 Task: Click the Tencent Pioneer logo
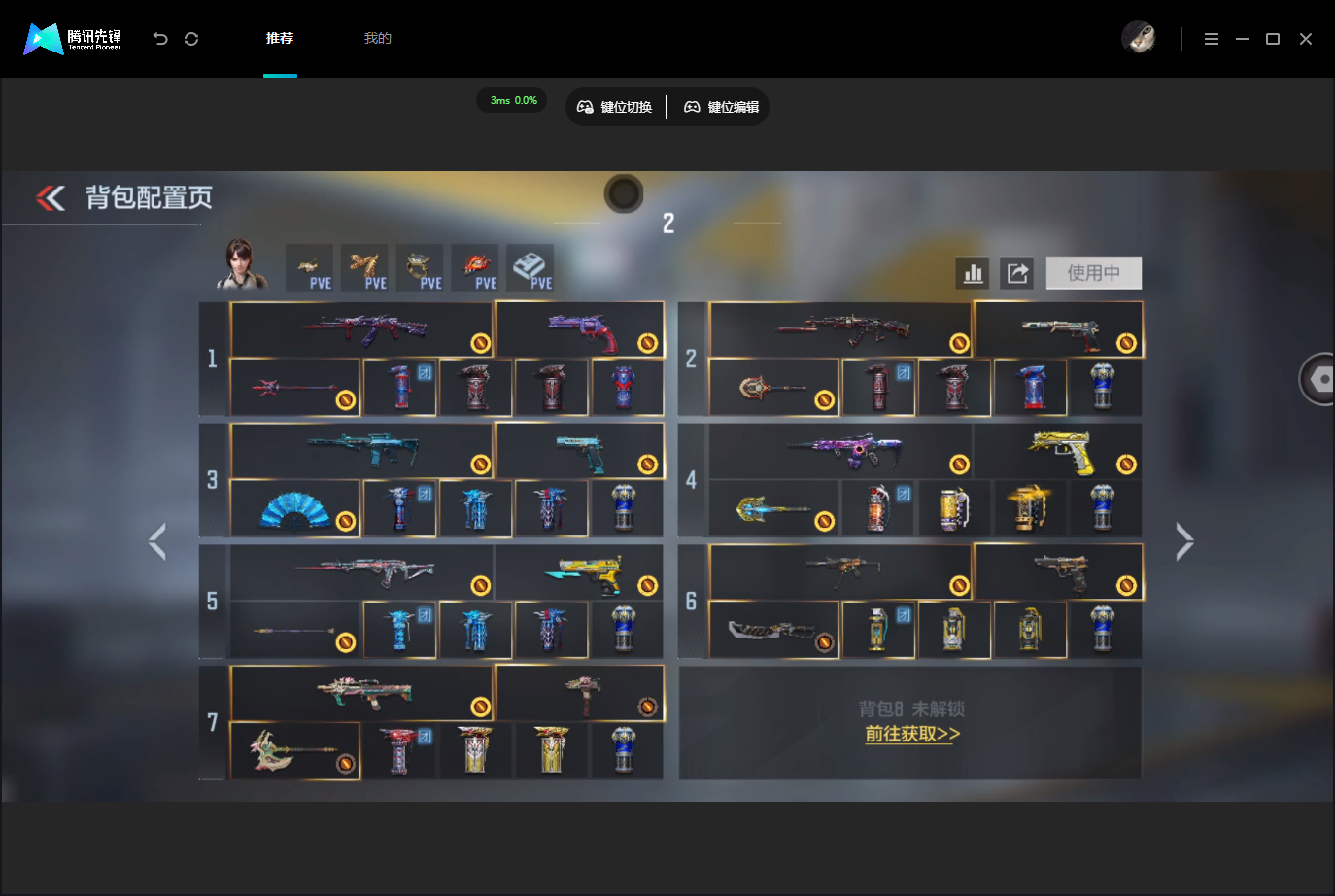coord(73,39)
